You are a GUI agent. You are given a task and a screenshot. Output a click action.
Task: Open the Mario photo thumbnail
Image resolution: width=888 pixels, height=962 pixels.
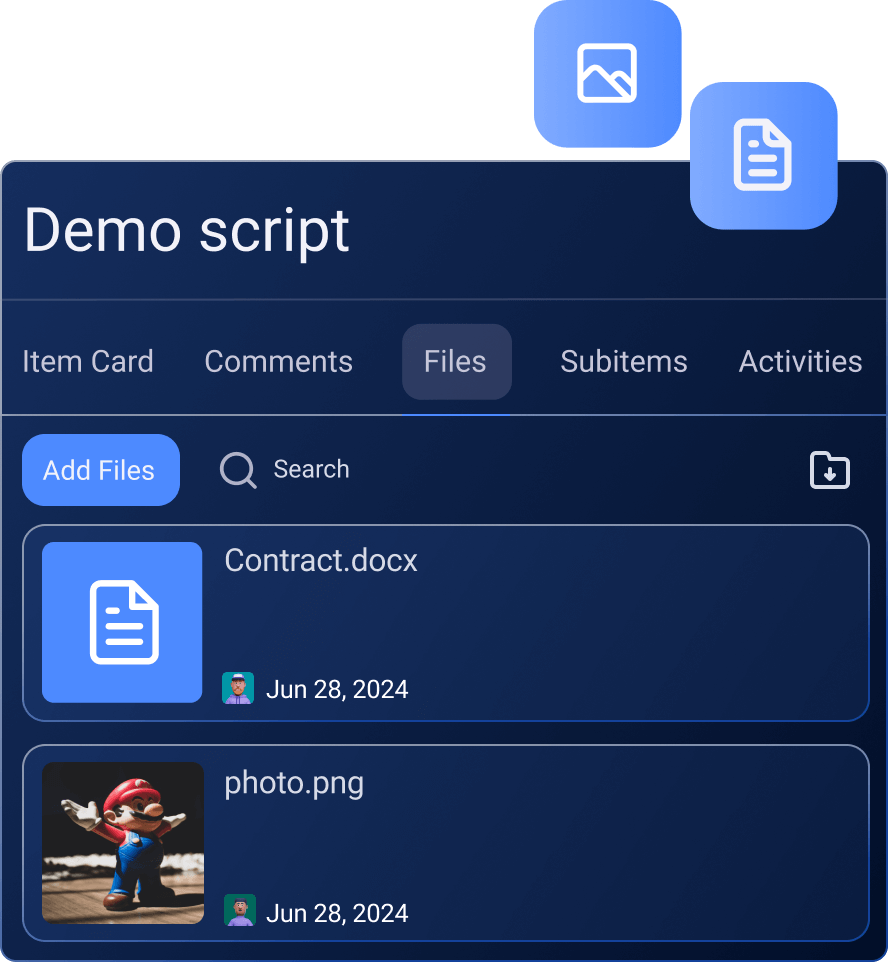click(122, 843)
